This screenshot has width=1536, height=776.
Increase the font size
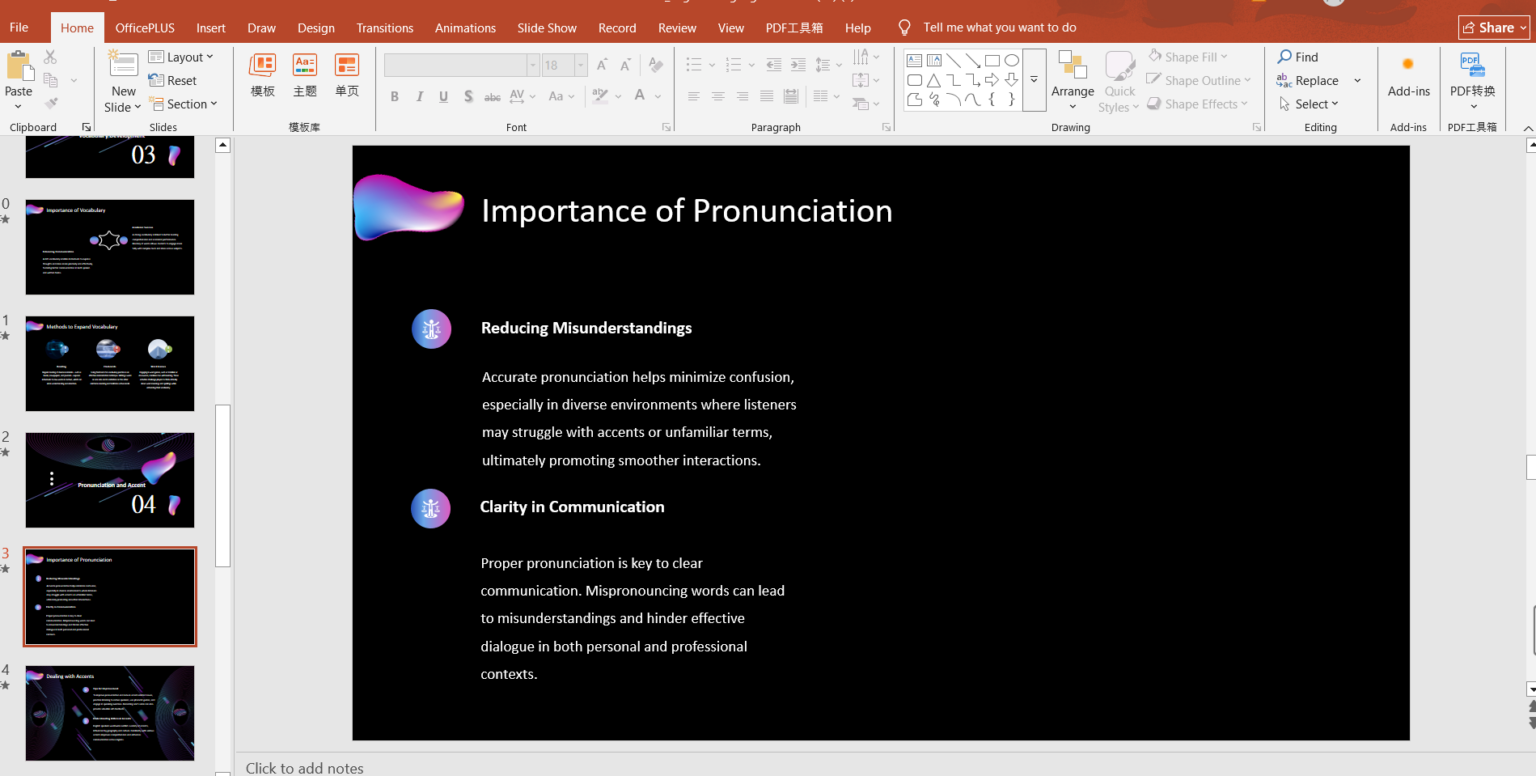[602, 65]
